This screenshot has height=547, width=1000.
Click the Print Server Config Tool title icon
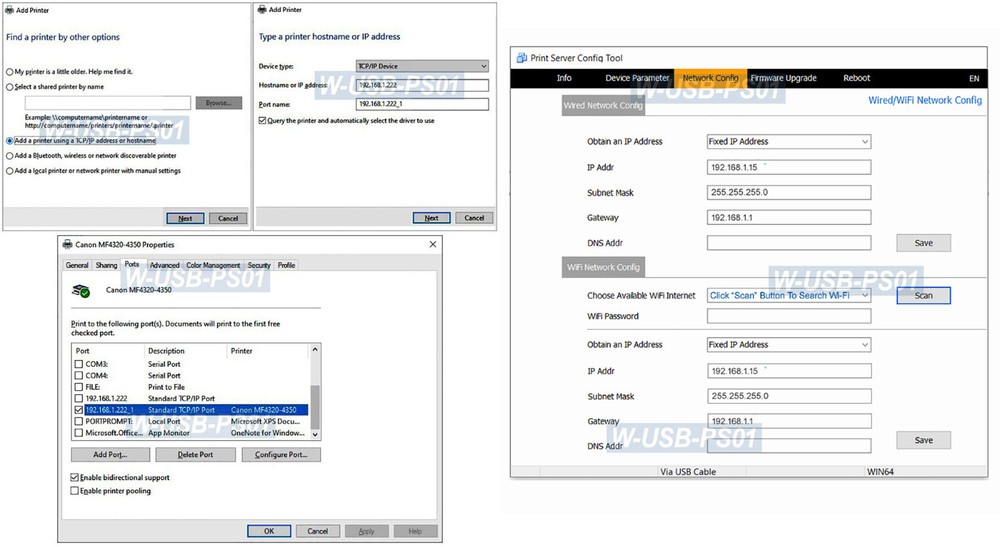[521, 58]
